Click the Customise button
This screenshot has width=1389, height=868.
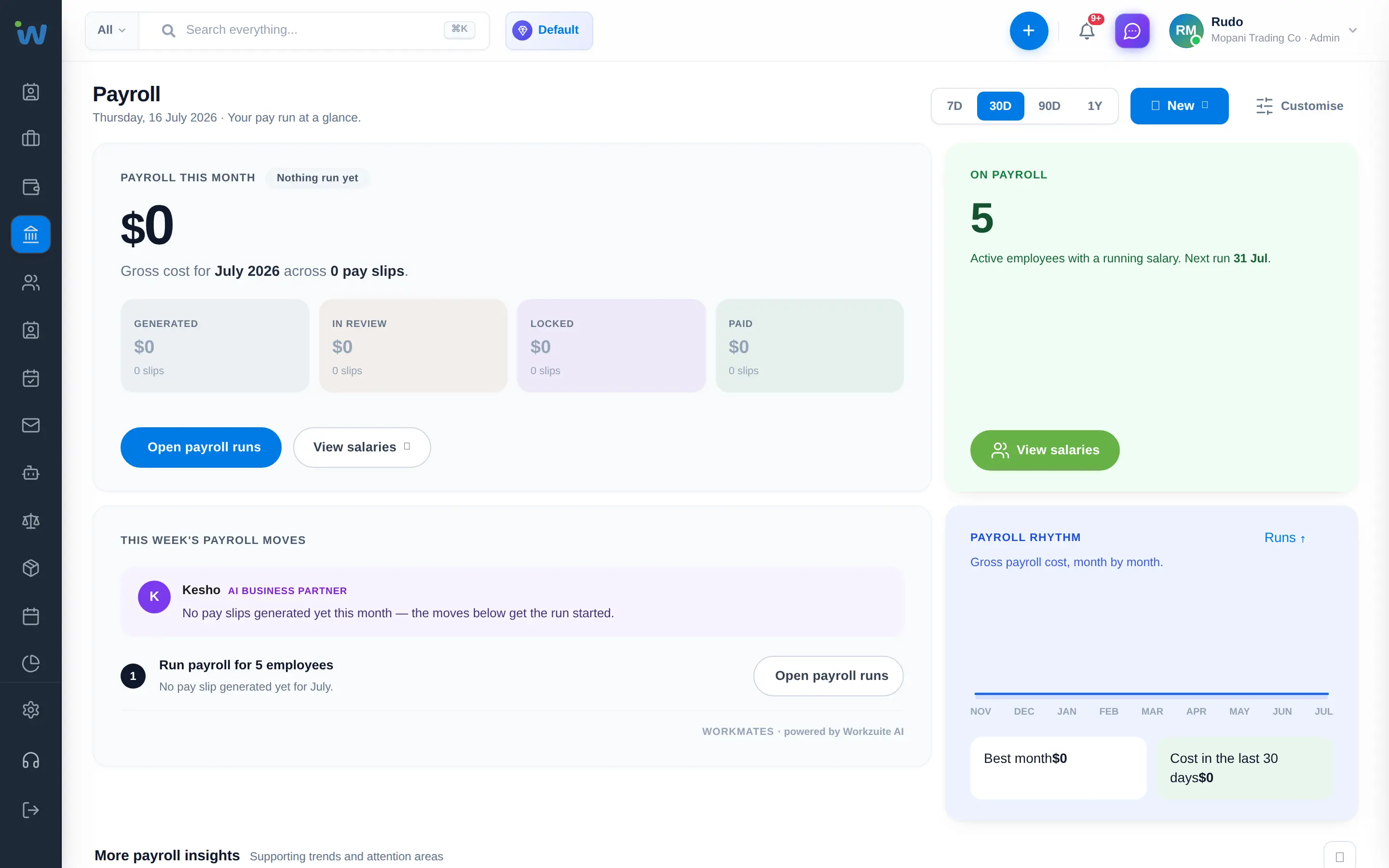point(1299,106)
